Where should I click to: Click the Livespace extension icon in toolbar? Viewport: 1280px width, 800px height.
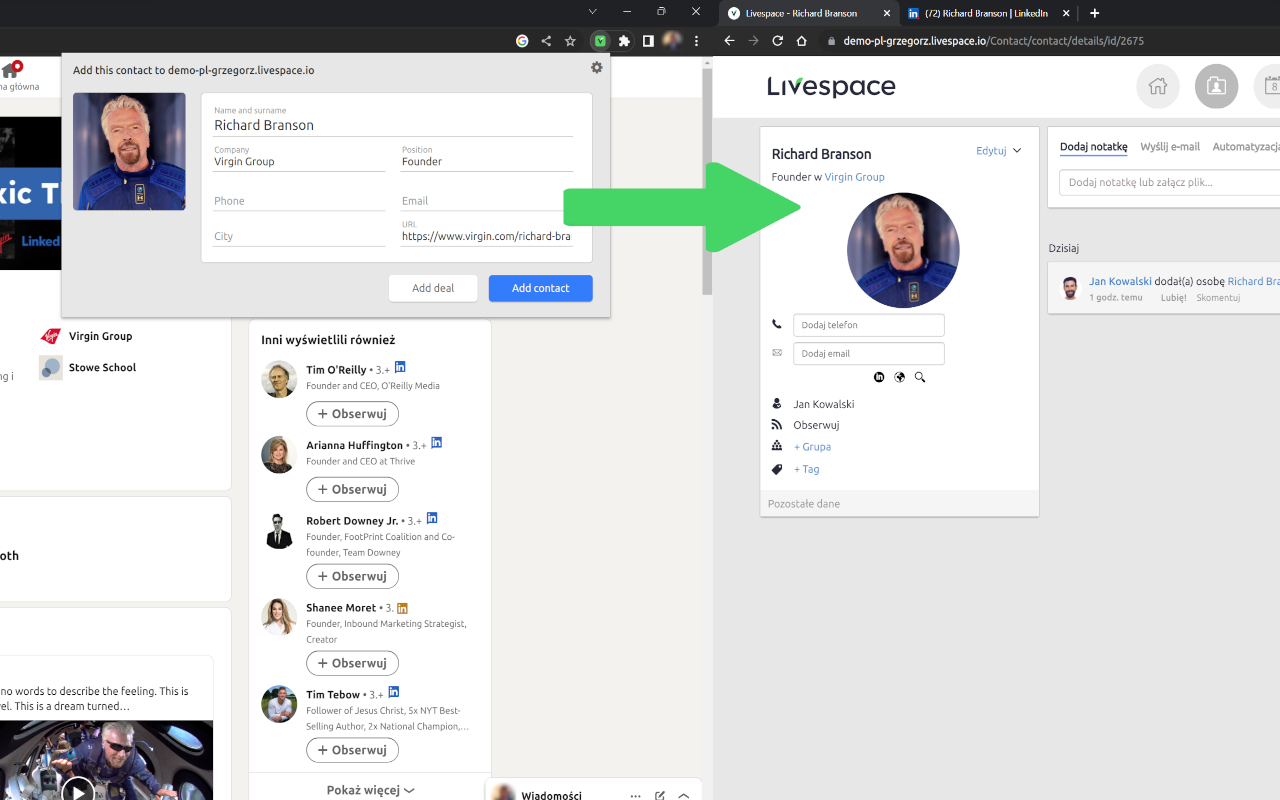[600, 41]
